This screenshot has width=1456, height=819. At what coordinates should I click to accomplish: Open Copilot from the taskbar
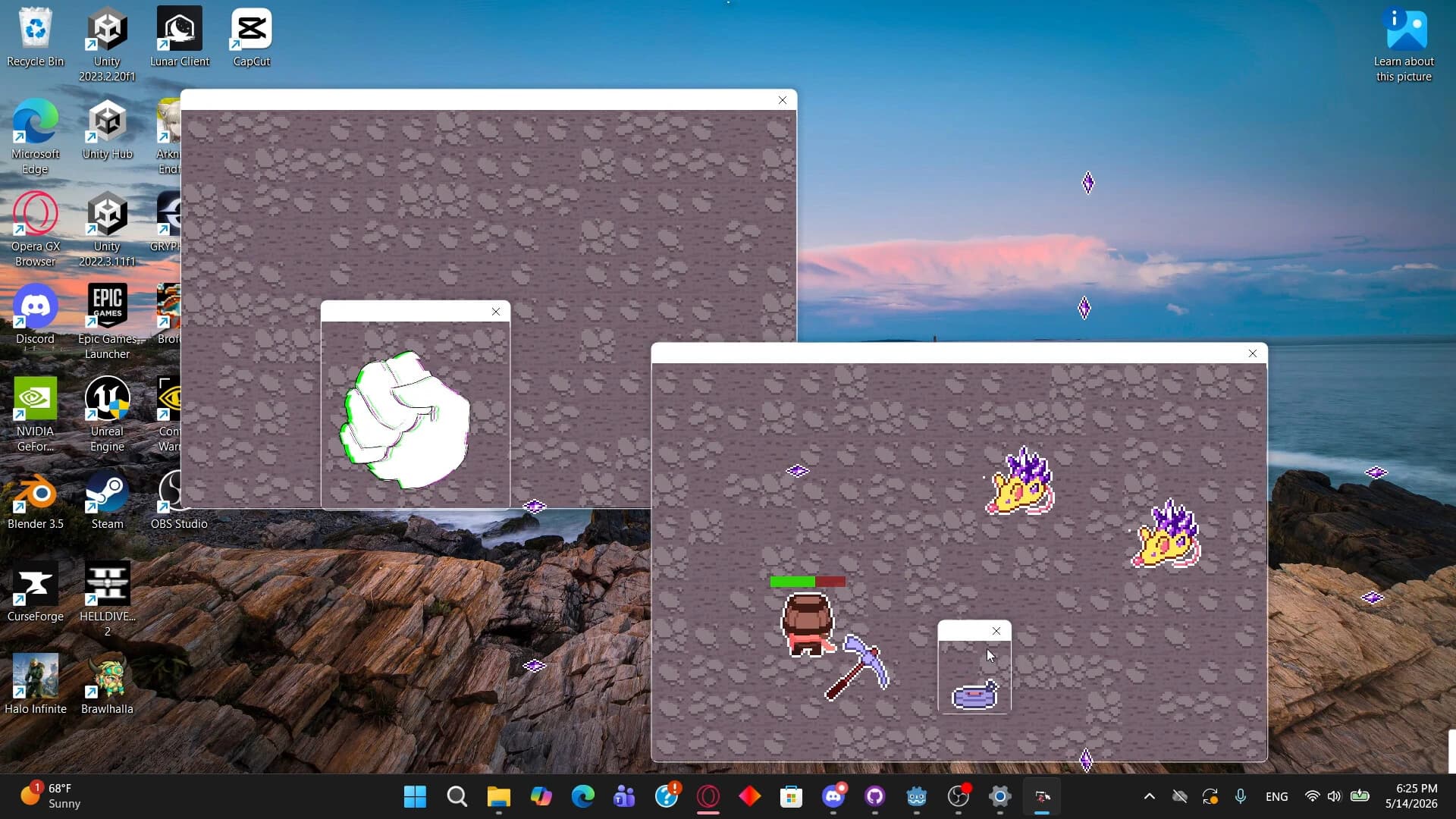click(x=541, y=796)
